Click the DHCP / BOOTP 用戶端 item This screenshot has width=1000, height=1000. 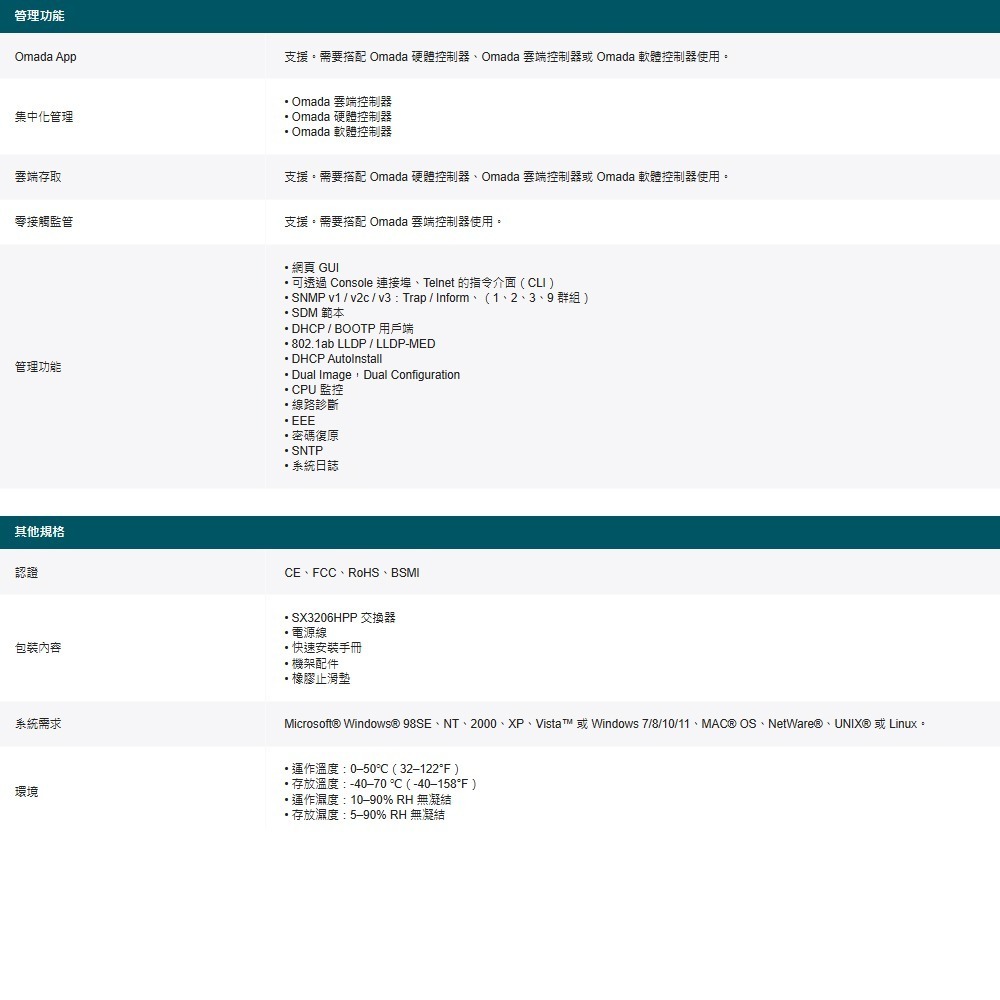pyautogui.click(x=349, y=328)
